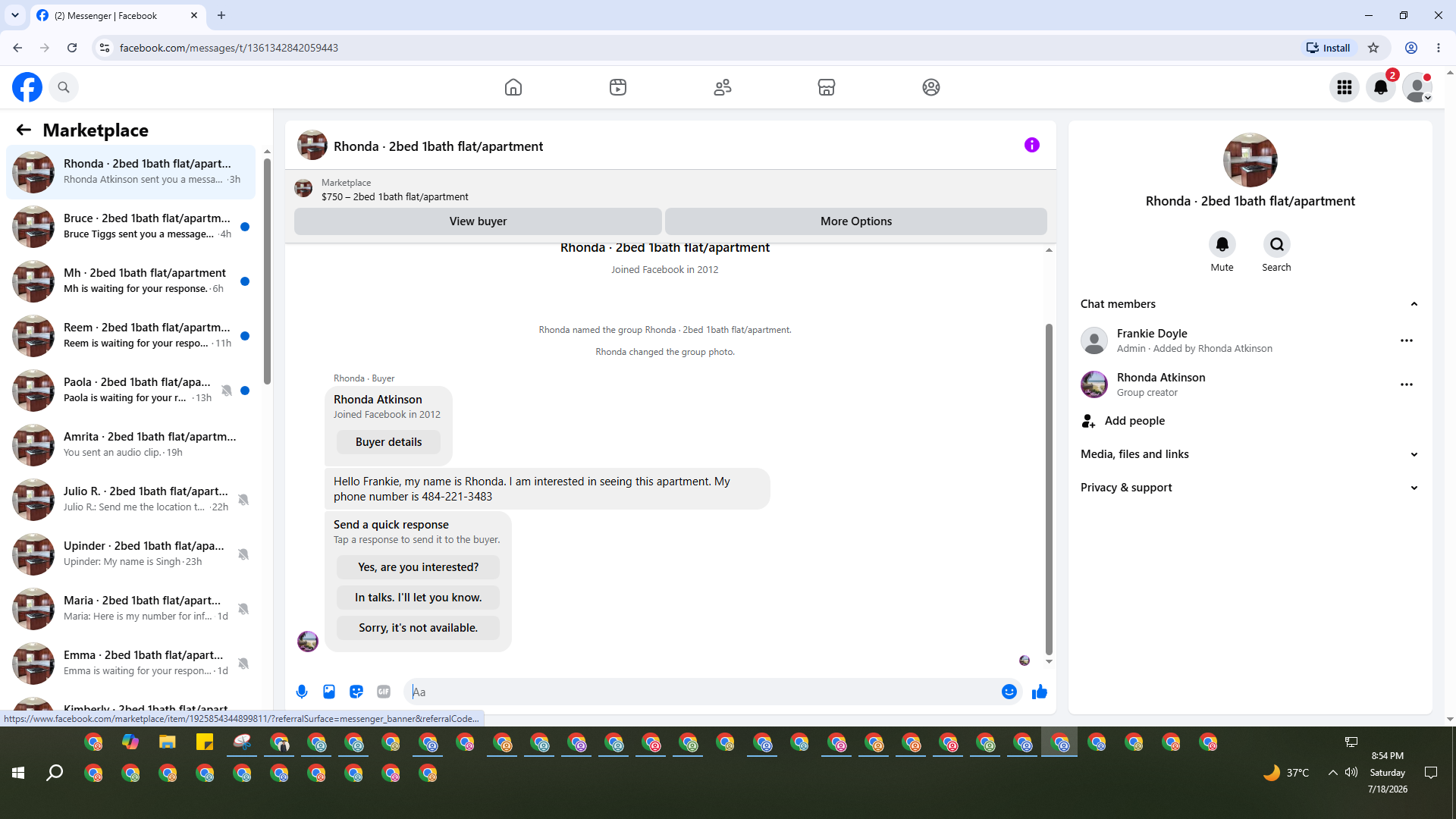Open conversation information purple icon
Image resolution: width=1456 pixels, height=819 pixels.
[1032, 145]
